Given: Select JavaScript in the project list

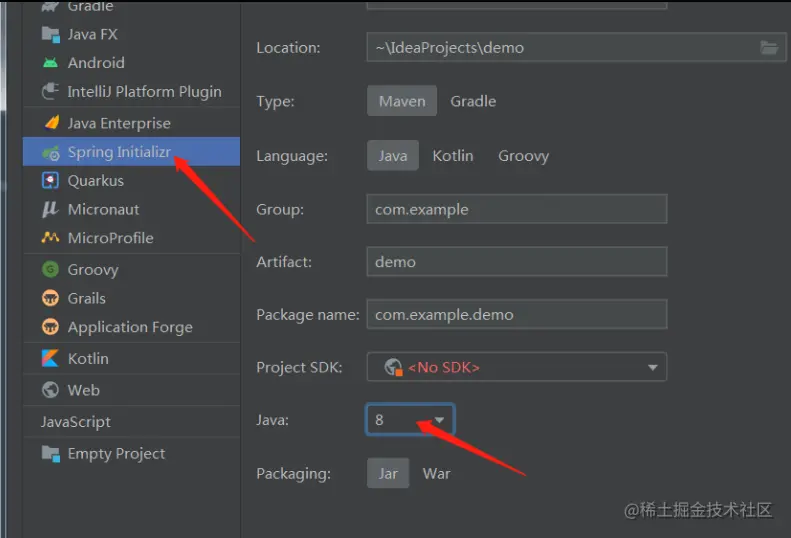Looking at the screenshot, I should [x=131, y=421].
